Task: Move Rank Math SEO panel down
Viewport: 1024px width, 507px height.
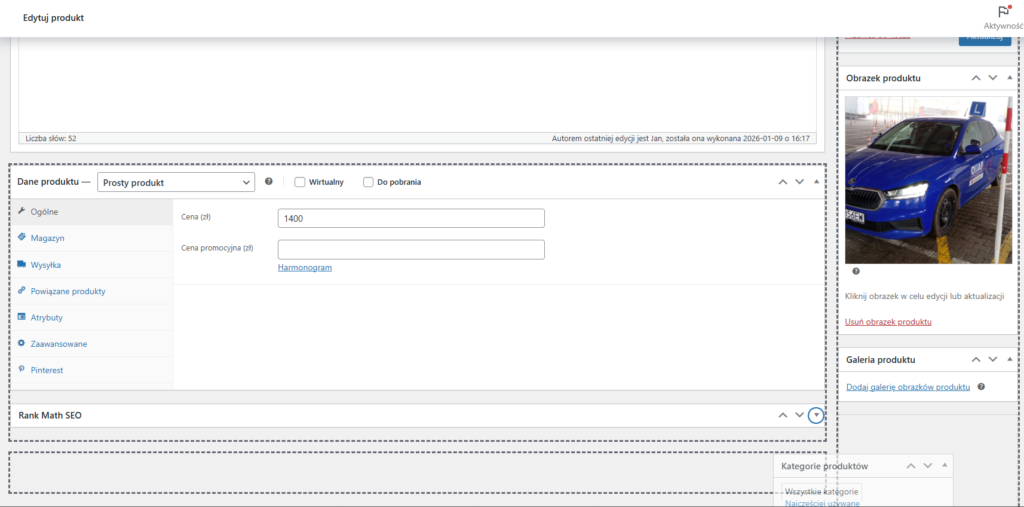Action: coord(799,415)
